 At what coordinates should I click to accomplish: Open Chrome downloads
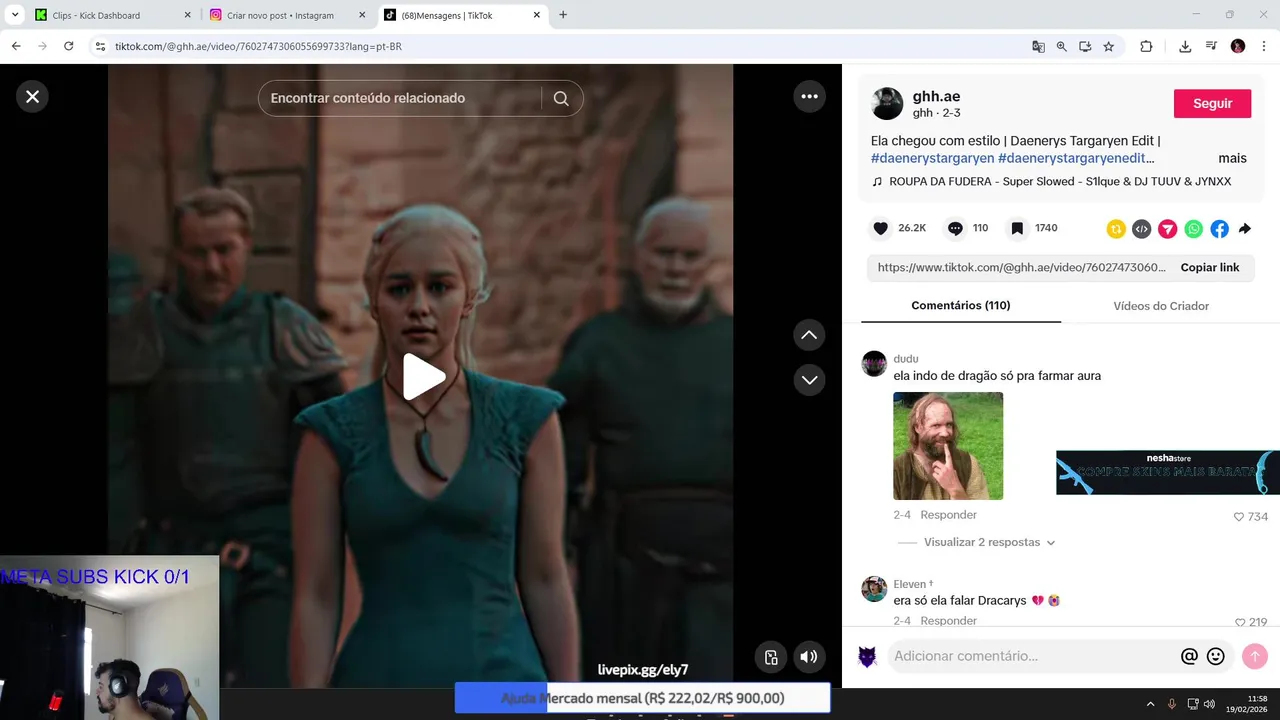(x=1185, y=46)
